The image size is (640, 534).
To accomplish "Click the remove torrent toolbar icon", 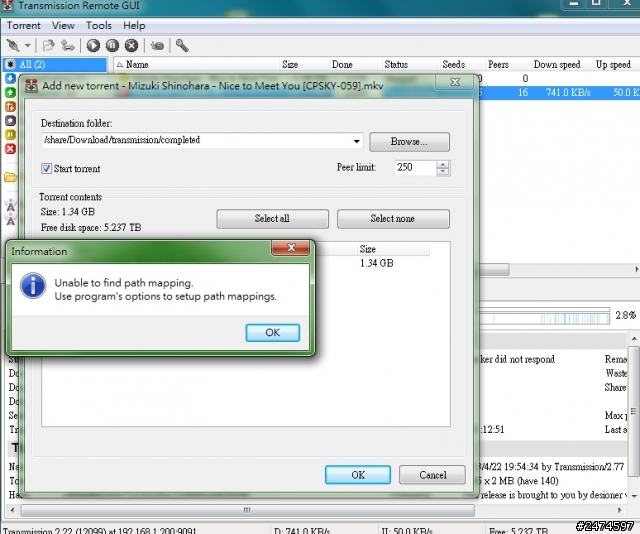I will tap(131, 45).
